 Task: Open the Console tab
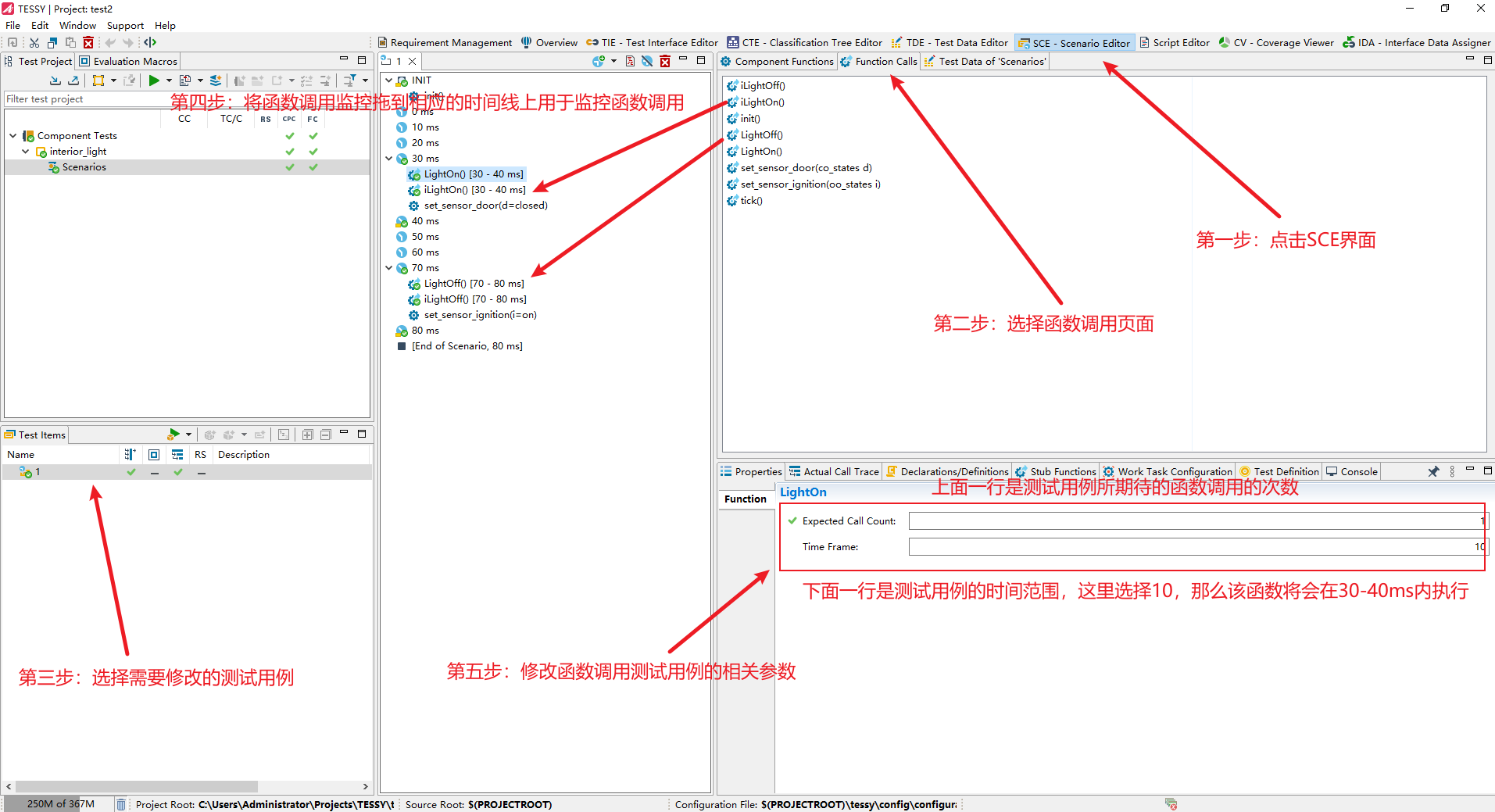1352,471
